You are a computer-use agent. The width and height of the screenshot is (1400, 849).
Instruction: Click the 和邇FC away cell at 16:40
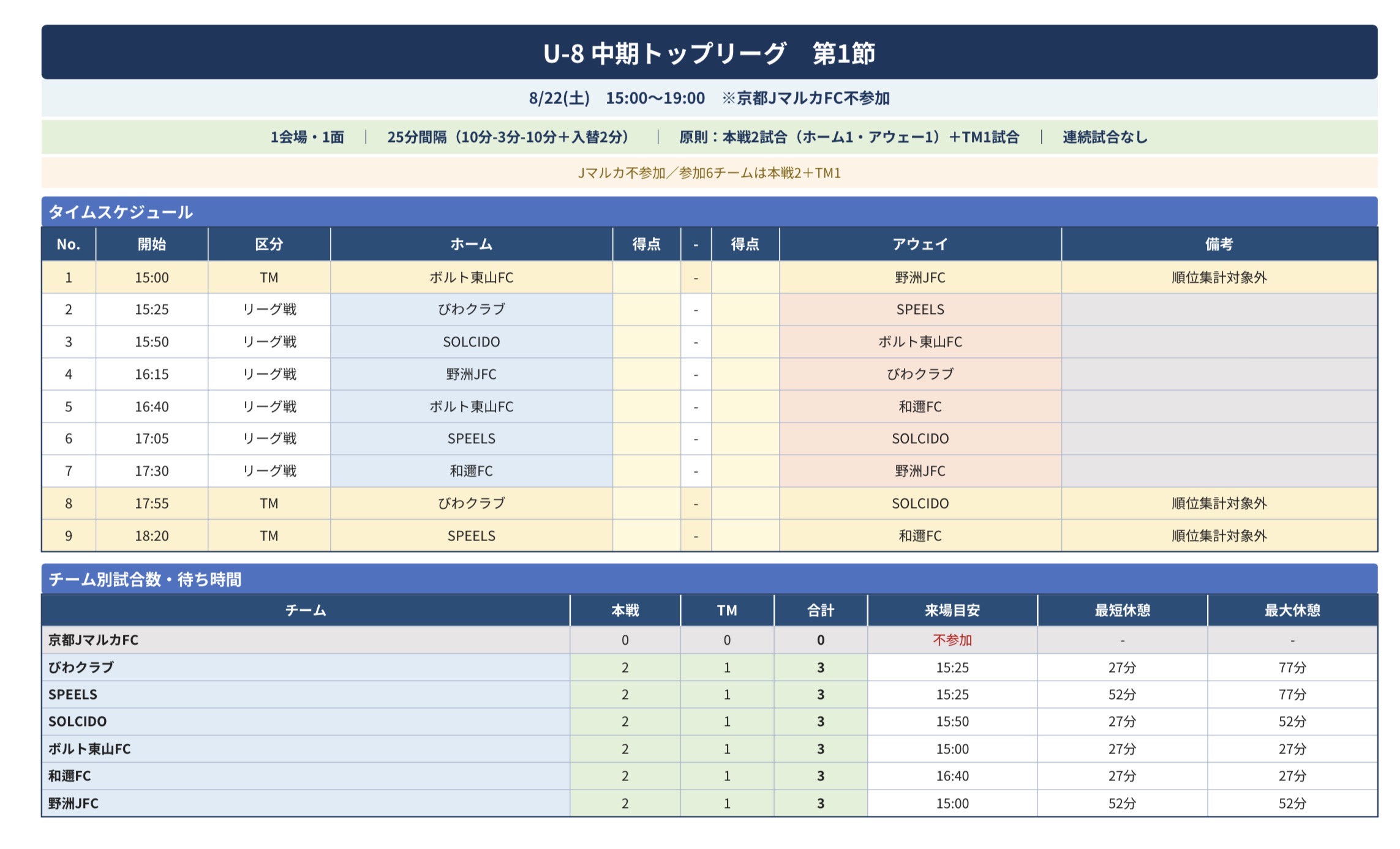pyautogui.click(x=920, y=406)
